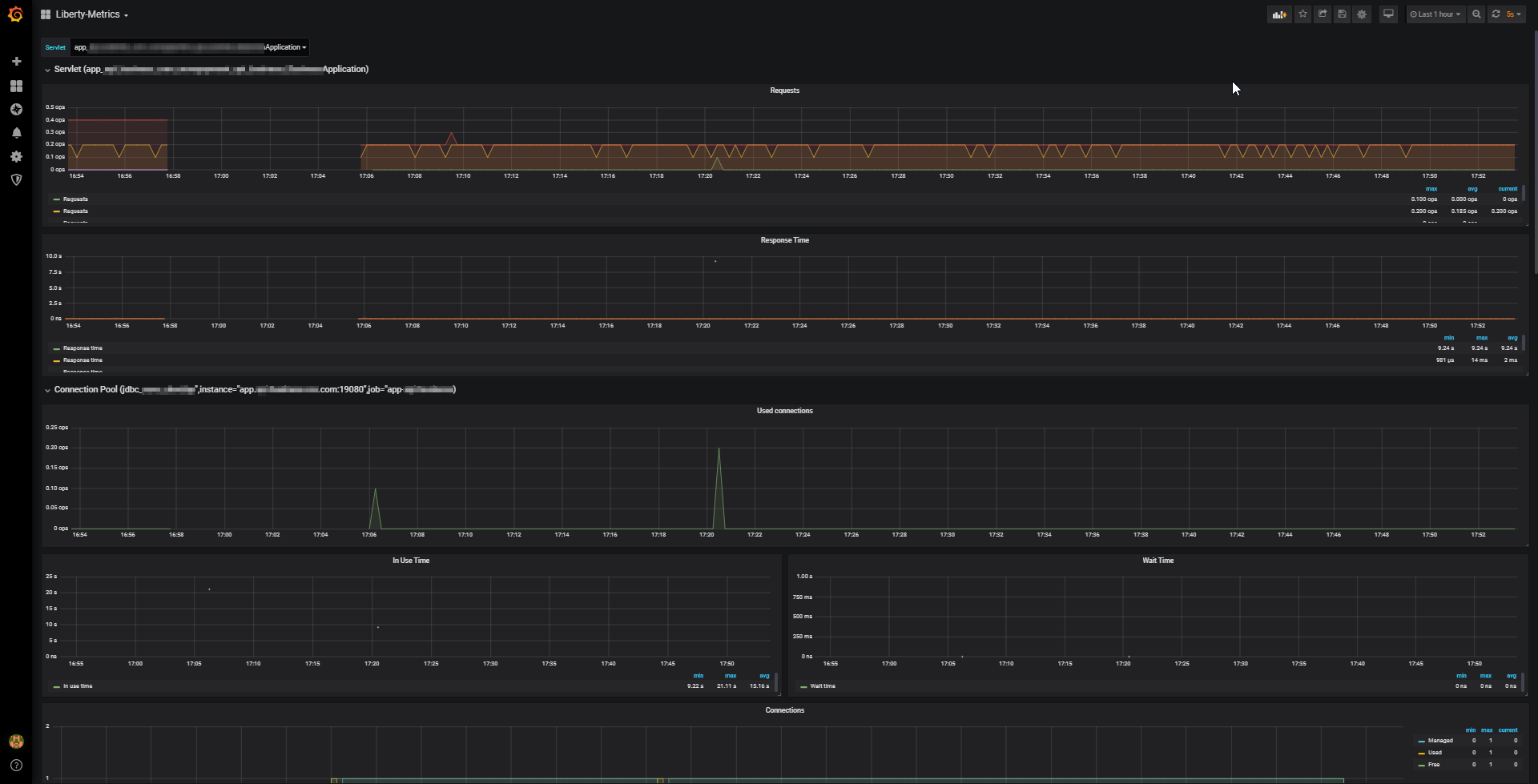The width and height of the screenshot is (1538, 784).
Task: Refresh the dashboard with the refresh icon
Action: 1496,14
